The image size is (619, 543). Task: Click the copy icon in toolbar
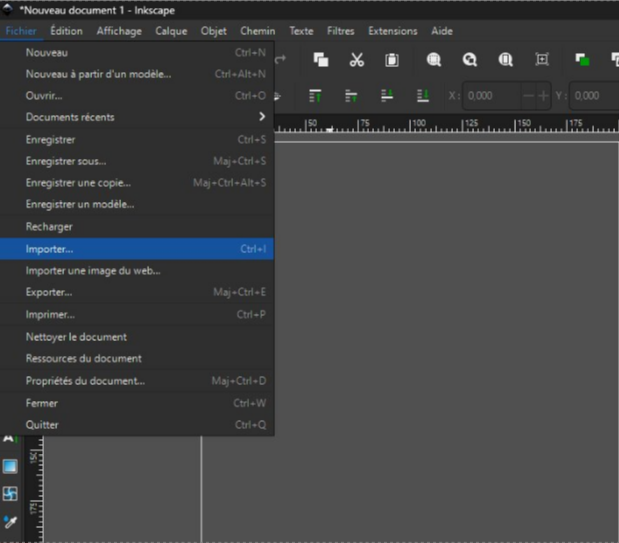tap(321, 60)
